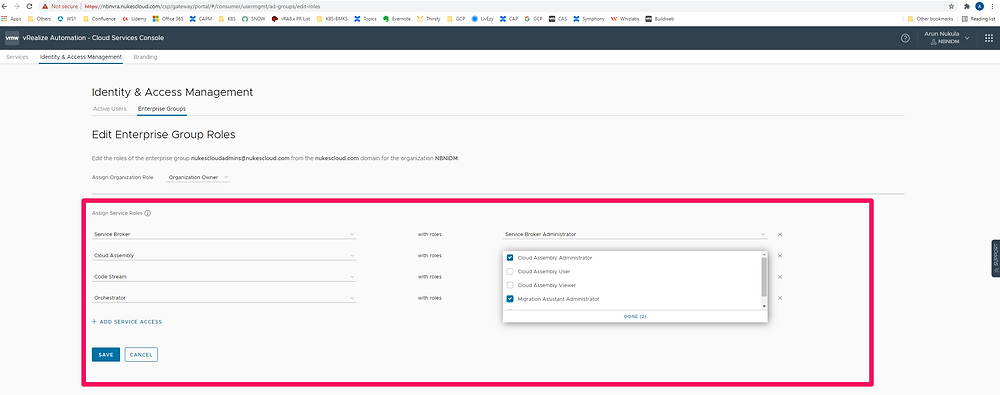Screen dimensions: 1000x395
Task: Reload the page with refresh icon
Action: [x=29, y=6]
